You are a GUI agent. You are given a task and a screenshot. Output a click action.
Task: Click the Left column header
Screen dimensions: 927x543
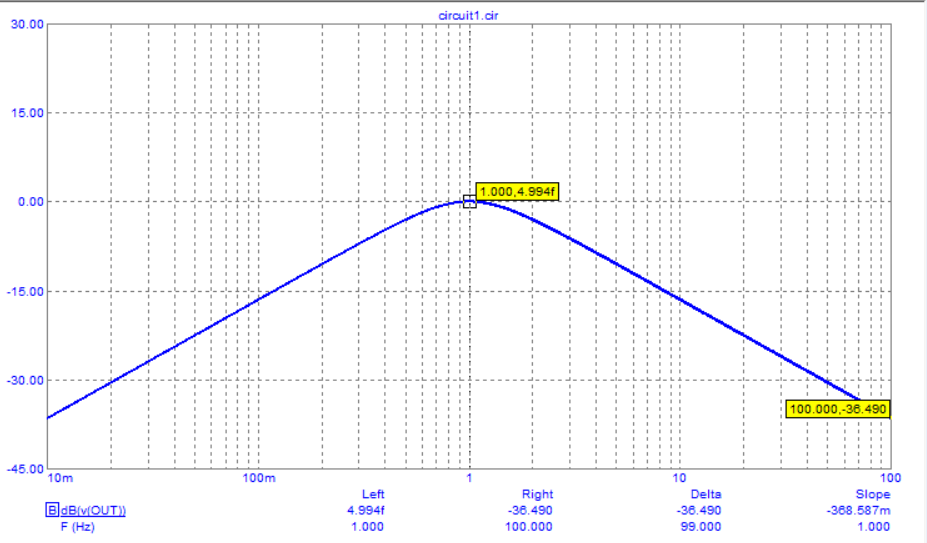click(x=373, y=494)
